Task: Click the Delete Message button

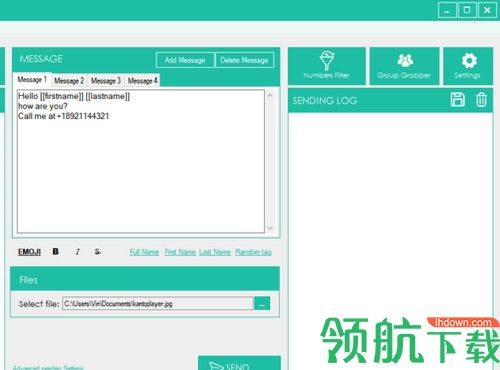Action: (x=245, y=60)
